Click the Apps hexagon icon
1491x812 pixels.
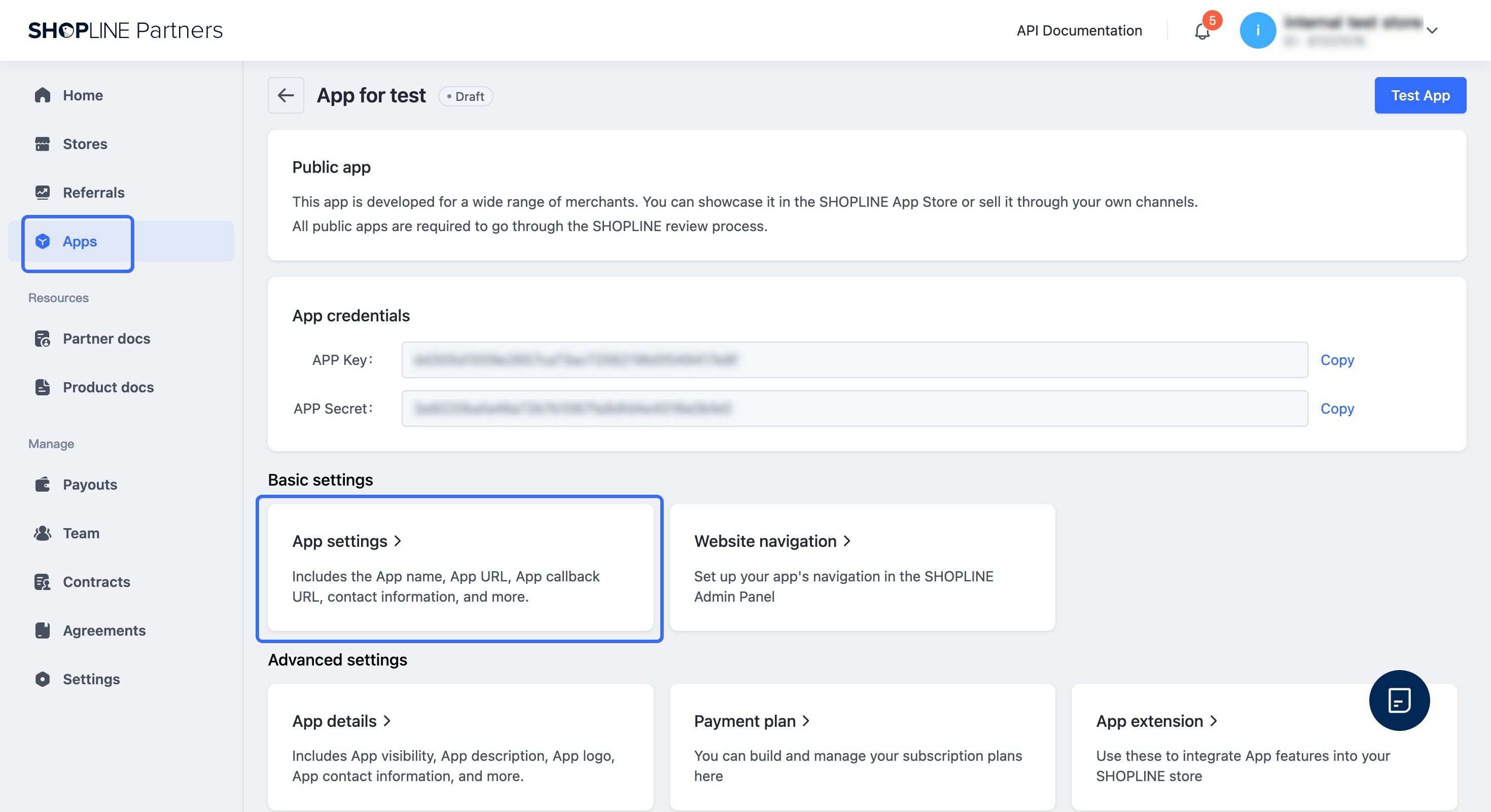[x=42, y=241]
